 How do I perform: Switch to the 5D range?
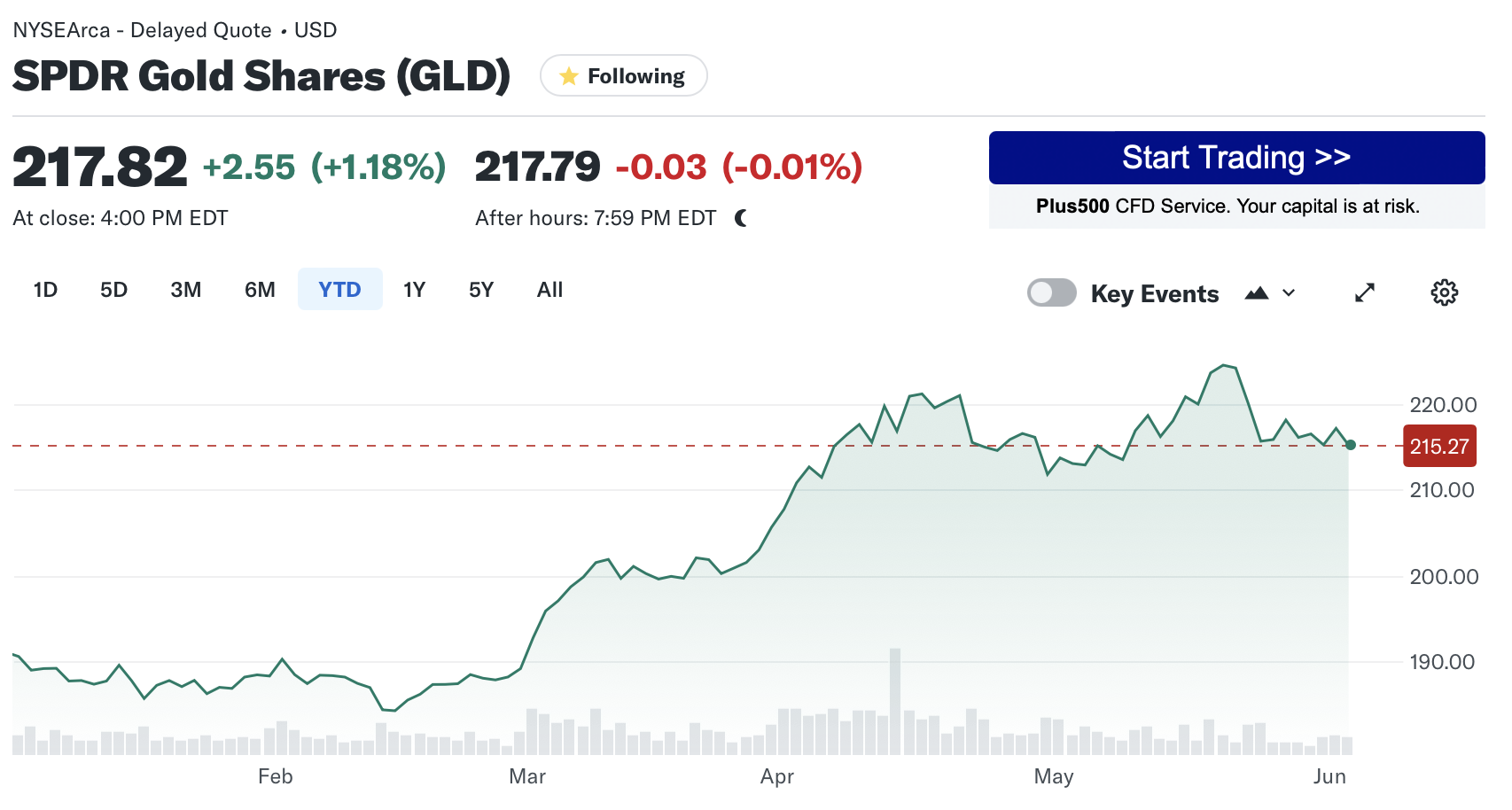(113, 290)
